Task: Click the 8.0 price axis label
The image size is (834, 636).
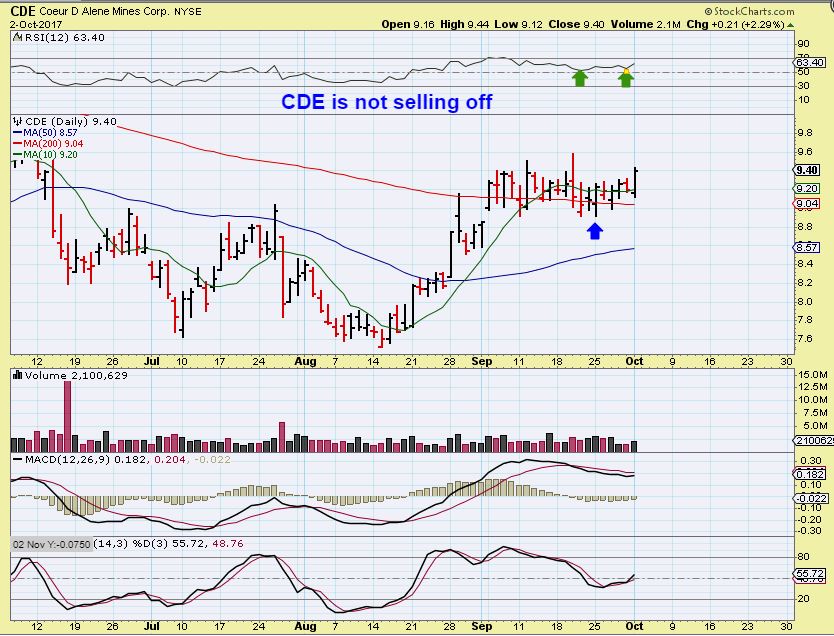Action: tap(805, 302)
